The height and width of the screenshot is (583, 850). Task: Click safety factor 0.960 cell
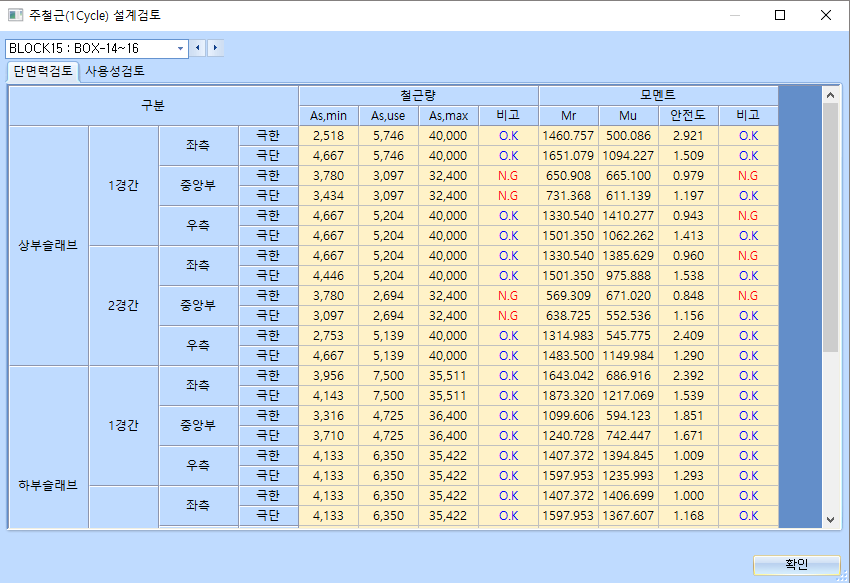(688, 255)
